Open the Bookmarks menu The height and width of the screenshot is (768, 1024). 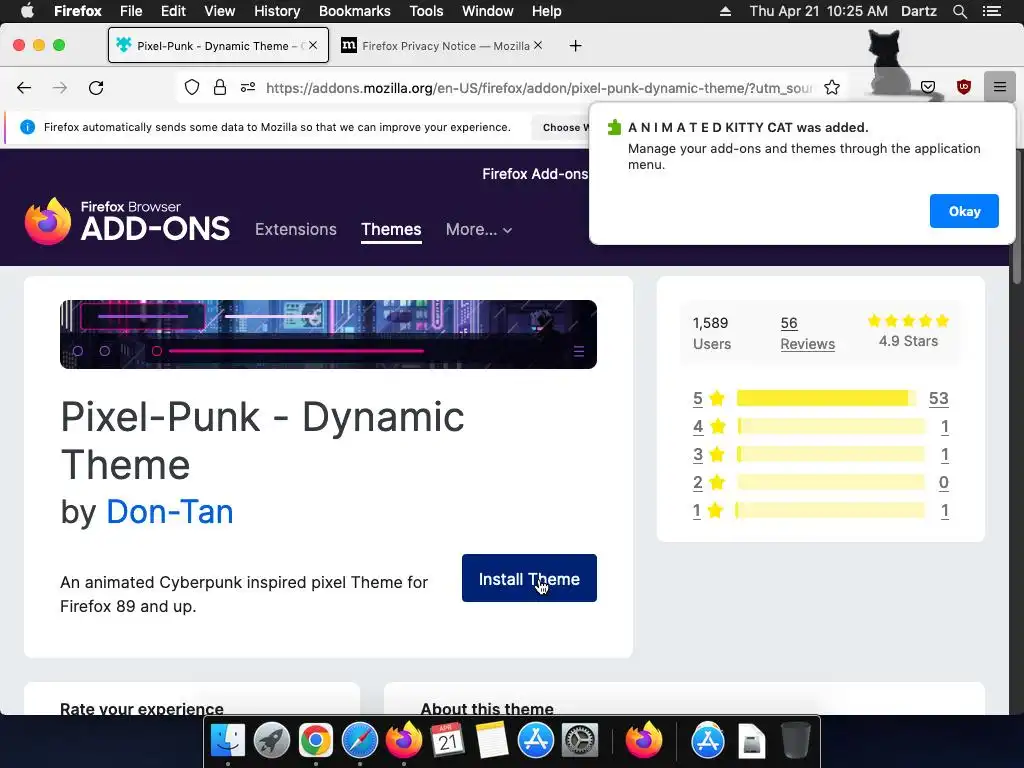click(x=355, y=11)
